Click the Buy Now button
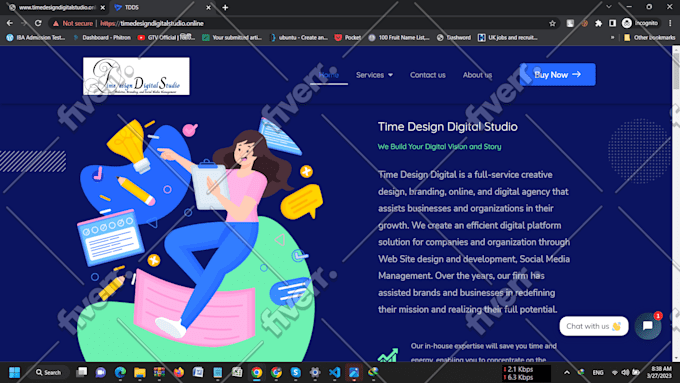Image resolution: width=680 pixels, height=383 pixels. [x=558, y=75]
